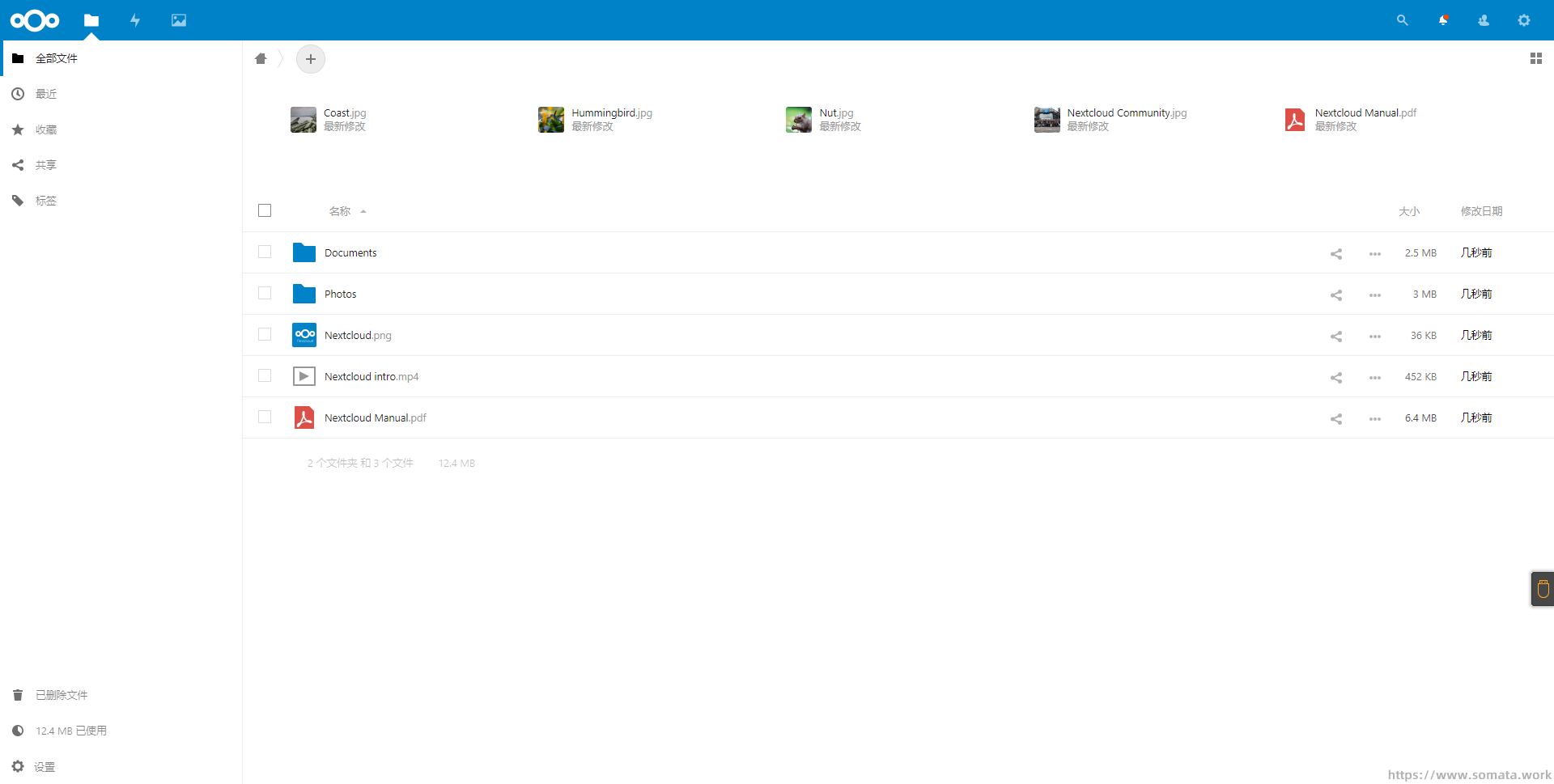Open more actions for Nextcloud Manual.pdf row
The width and height of the screenshot is (1554, 784).
pyautogui.click(x=1375, y=418)
